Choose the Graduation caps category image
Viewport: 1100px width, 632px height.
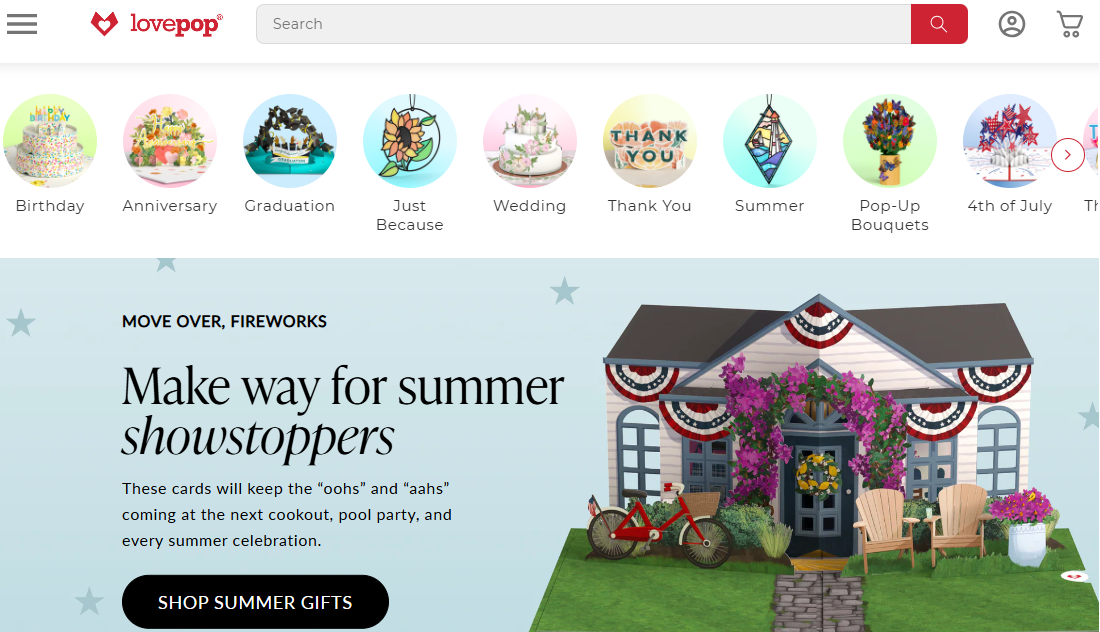(290, 141)
